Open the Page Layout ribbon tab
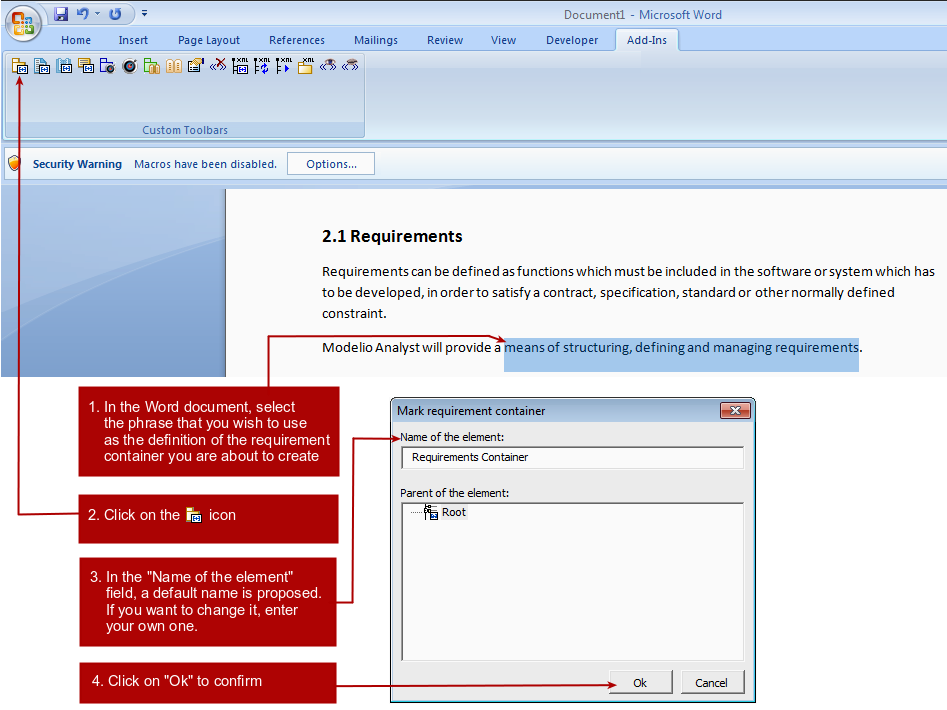This screenshot has width=947, height=710. 209,40
